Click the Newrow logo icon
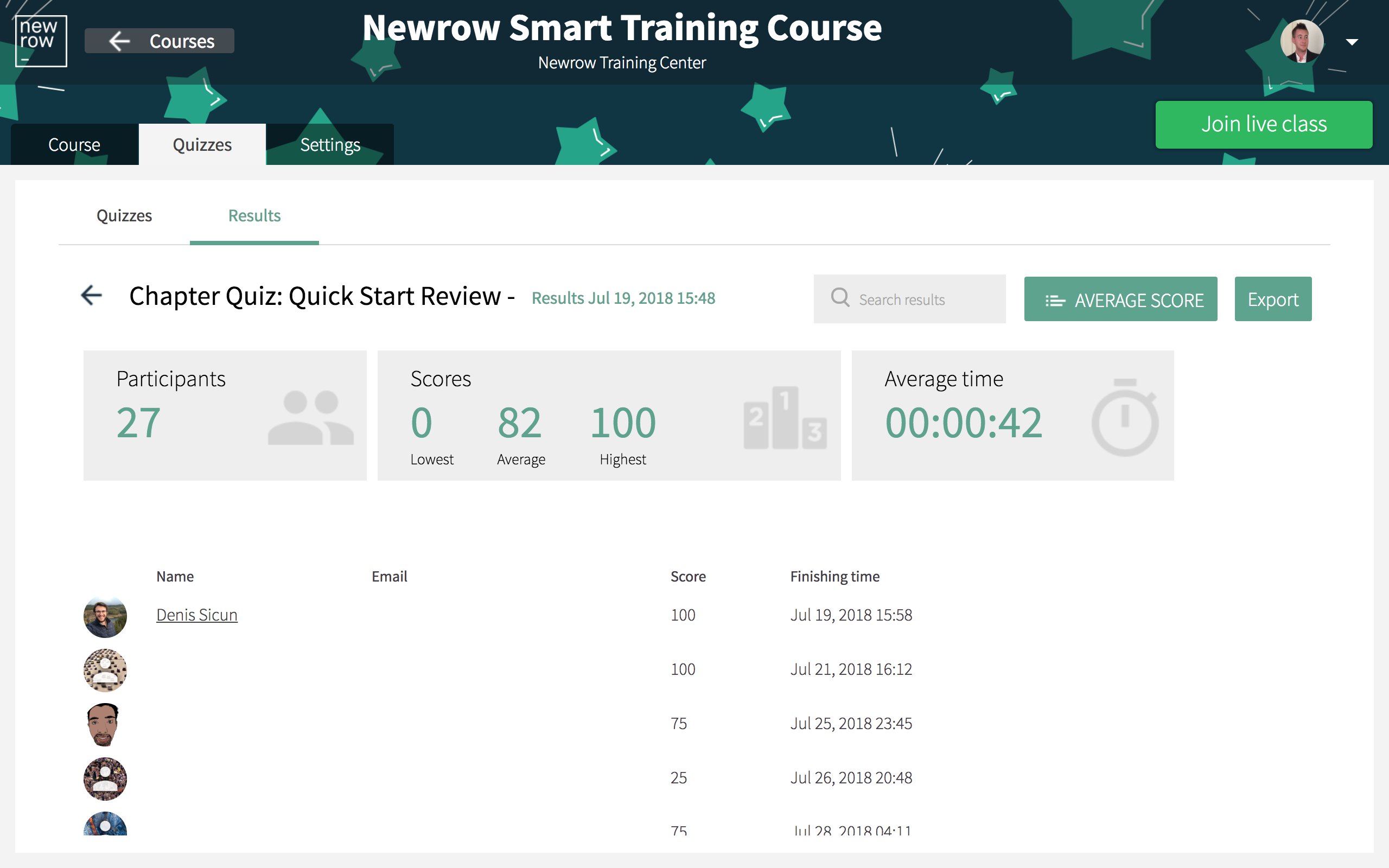This screenshot has width=1389, height=868. pos(41,41)
